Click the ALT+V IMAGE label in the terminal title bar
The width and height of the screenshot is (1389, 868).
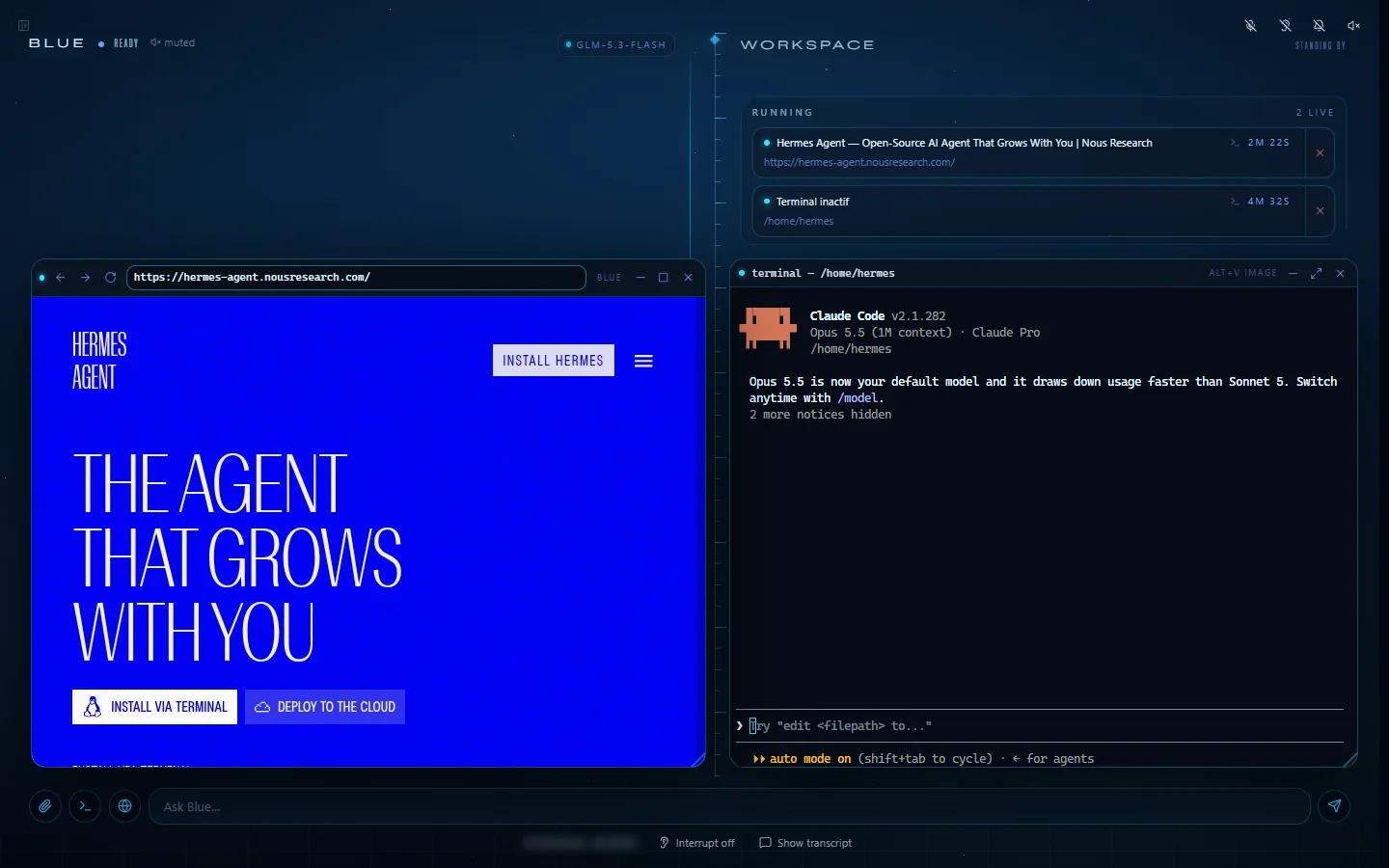[x=1242, y=273]
